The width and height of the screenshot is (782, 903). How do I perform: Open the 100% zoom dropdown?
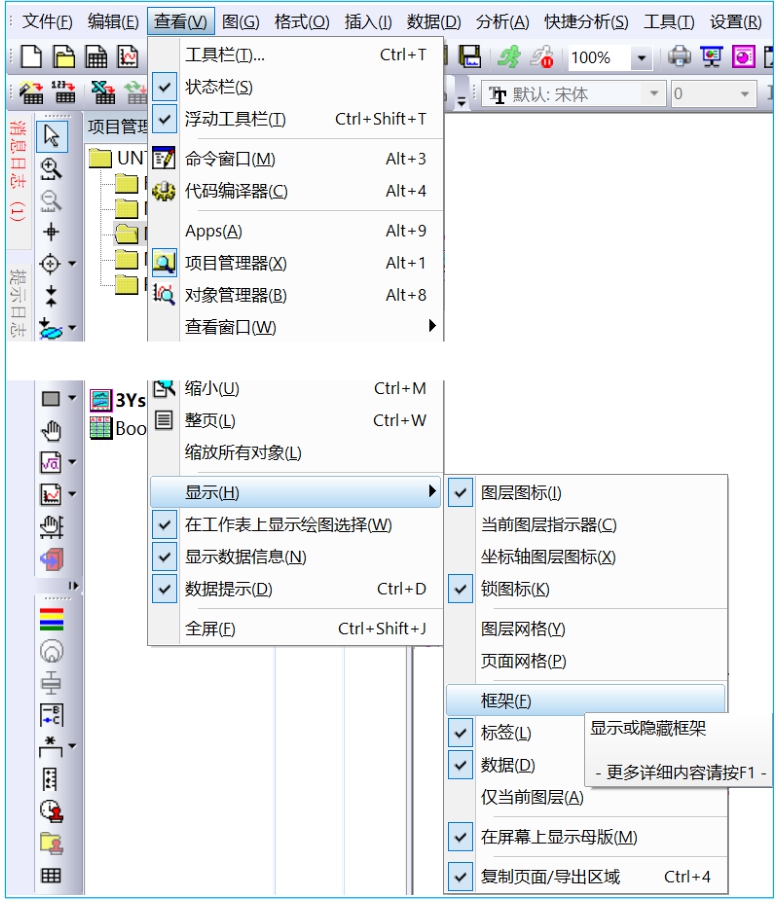click(641, 58)
